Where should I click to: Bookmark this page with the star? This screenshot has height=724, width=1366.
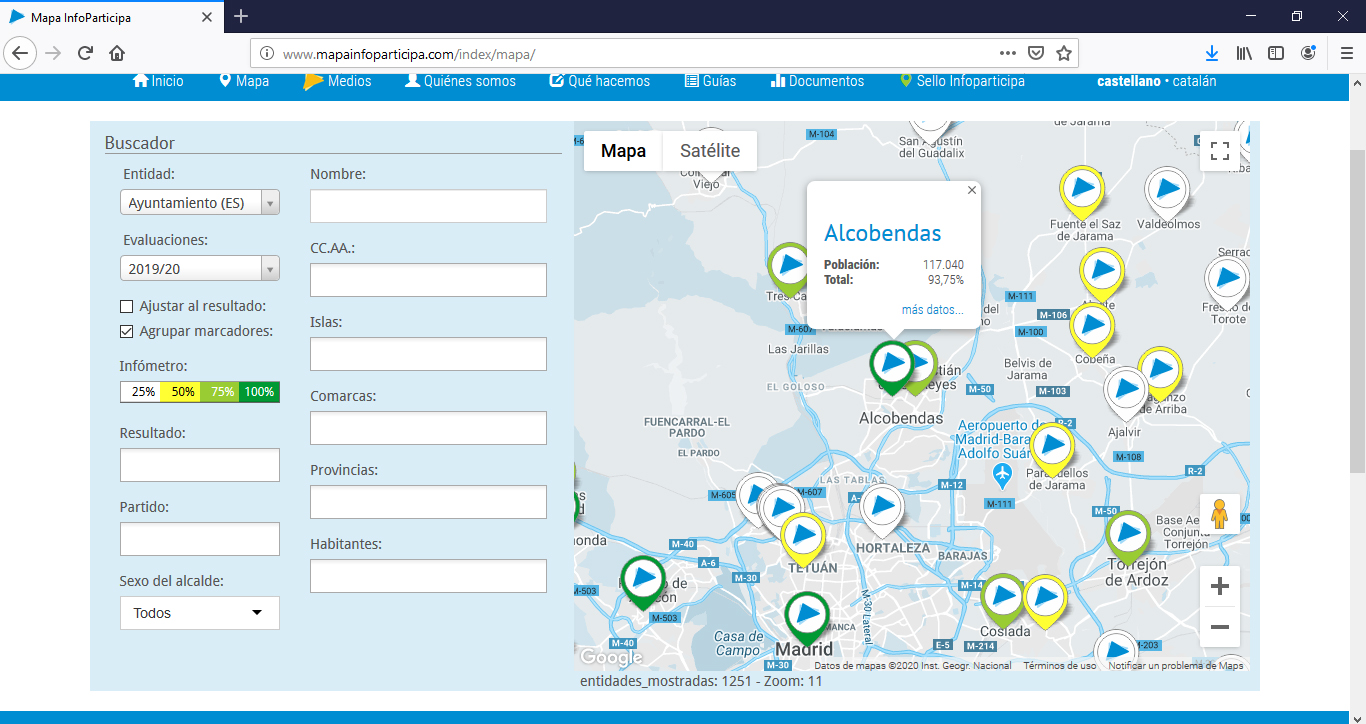pos(1064,53)
